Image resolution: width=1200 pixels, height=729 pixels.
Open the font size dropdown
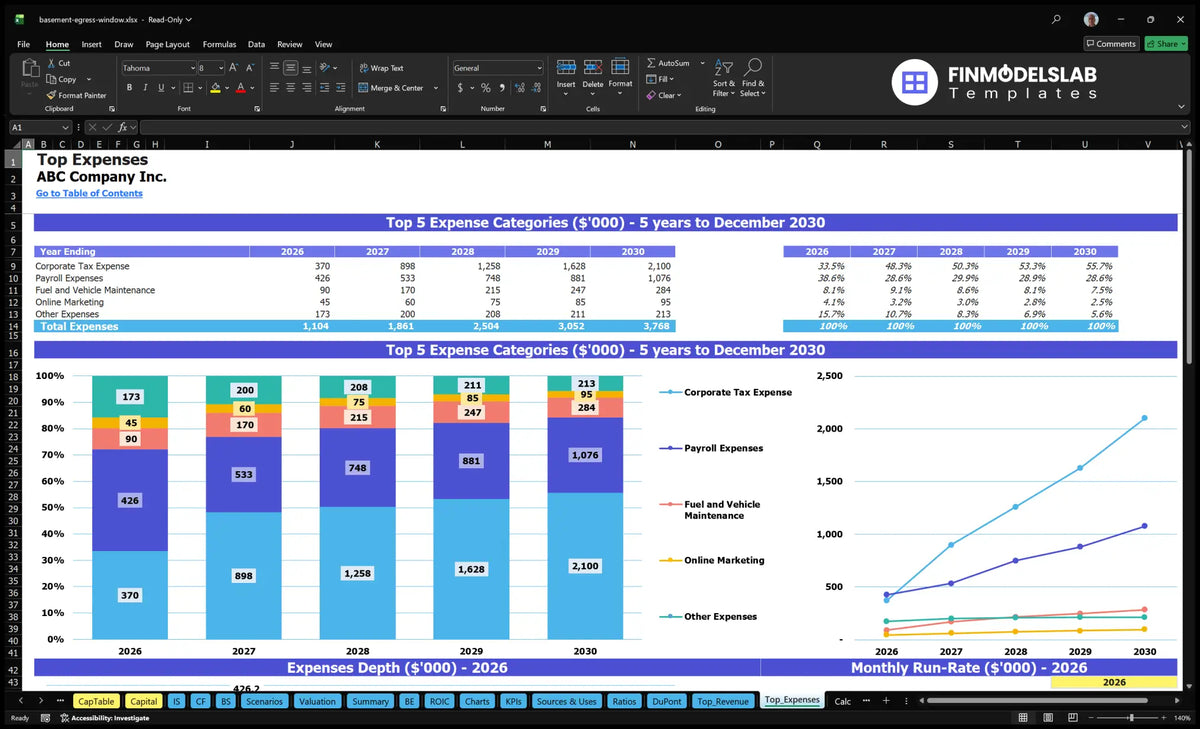pyautogui.click(x=220, y=68)
